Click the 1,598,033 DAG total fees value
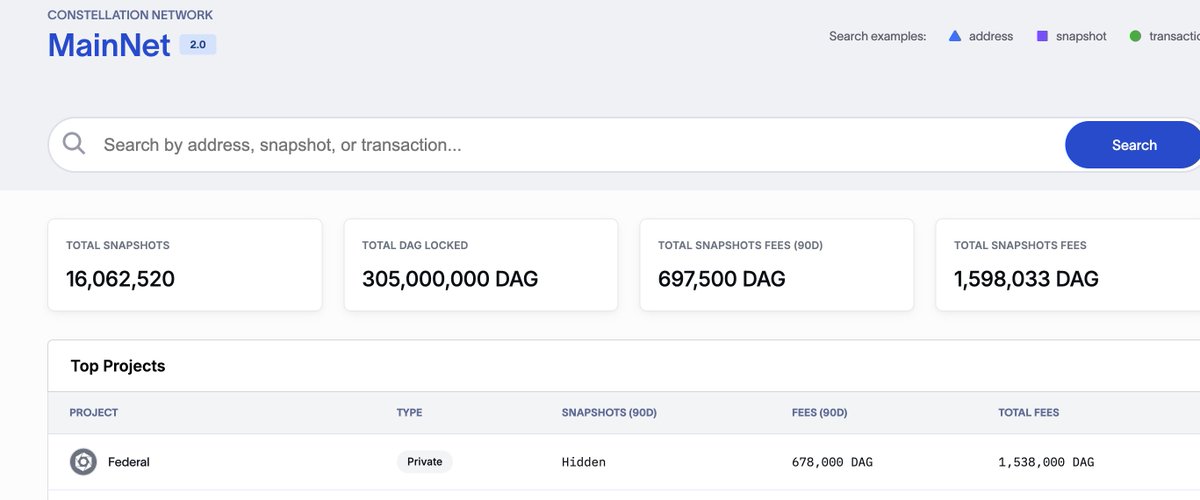The width and height of the screenshot is (1200, 500). tap(1026, 279)
